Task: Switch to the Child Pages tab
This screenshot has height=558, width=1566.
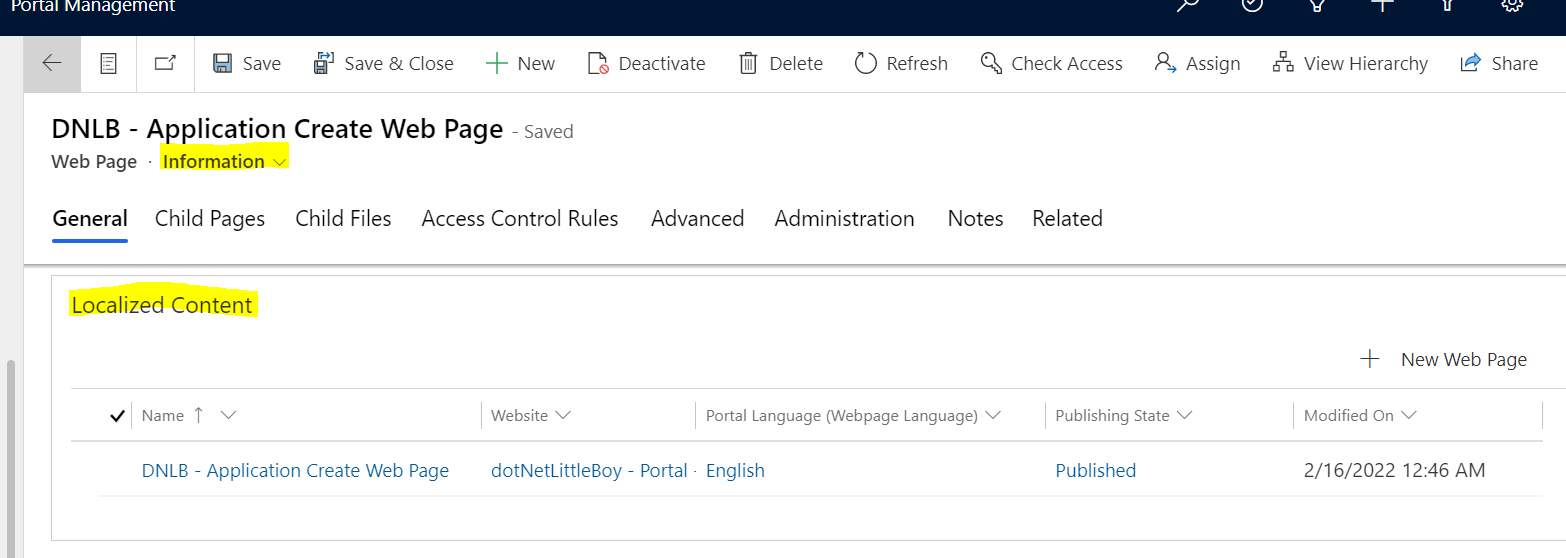Action: pyautogui.click(x=210, y=218)
